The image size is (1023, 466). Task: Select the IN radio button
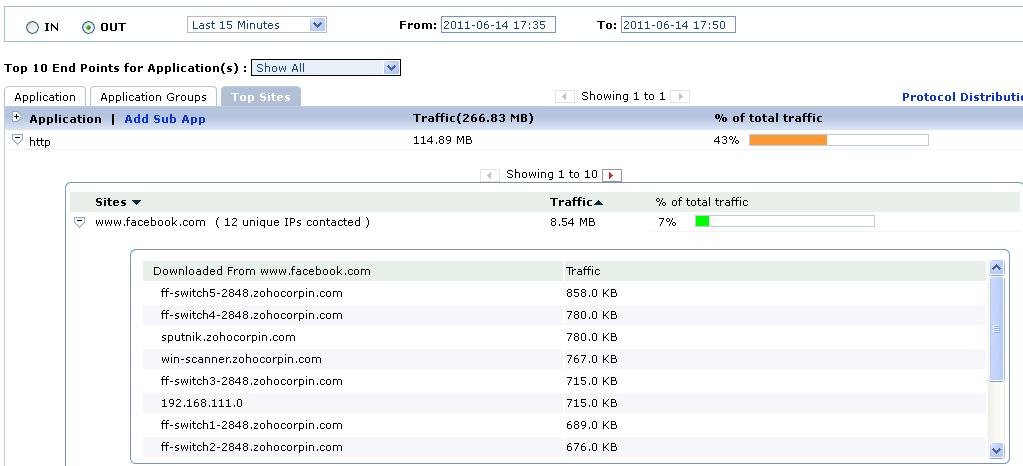(32, 27)
